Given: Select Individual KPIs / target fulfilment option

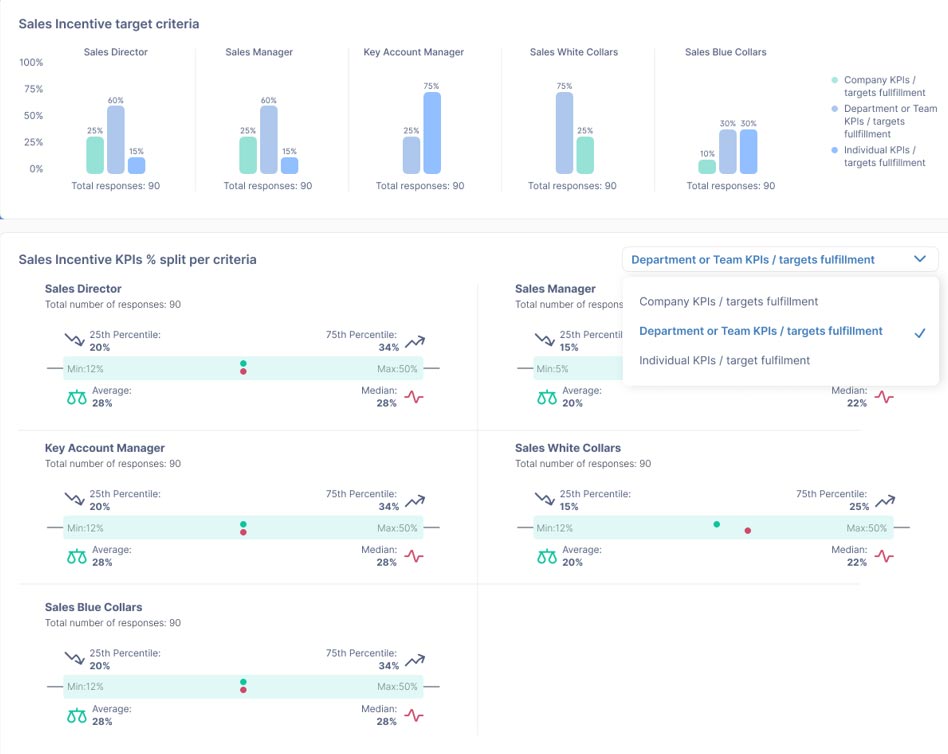Looking at the screenshot, I should [724, 360].
